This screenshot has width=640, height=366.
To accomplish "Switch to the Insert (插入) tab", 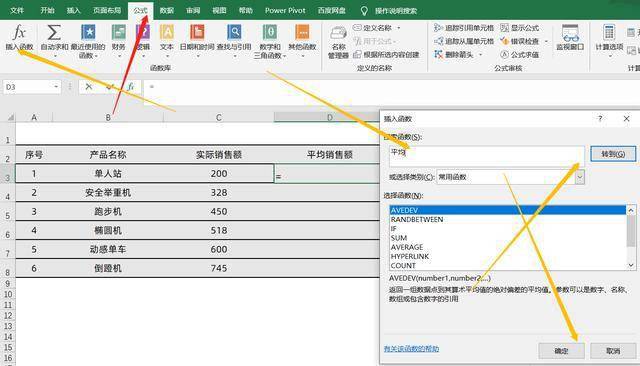I will pos(73,10).
